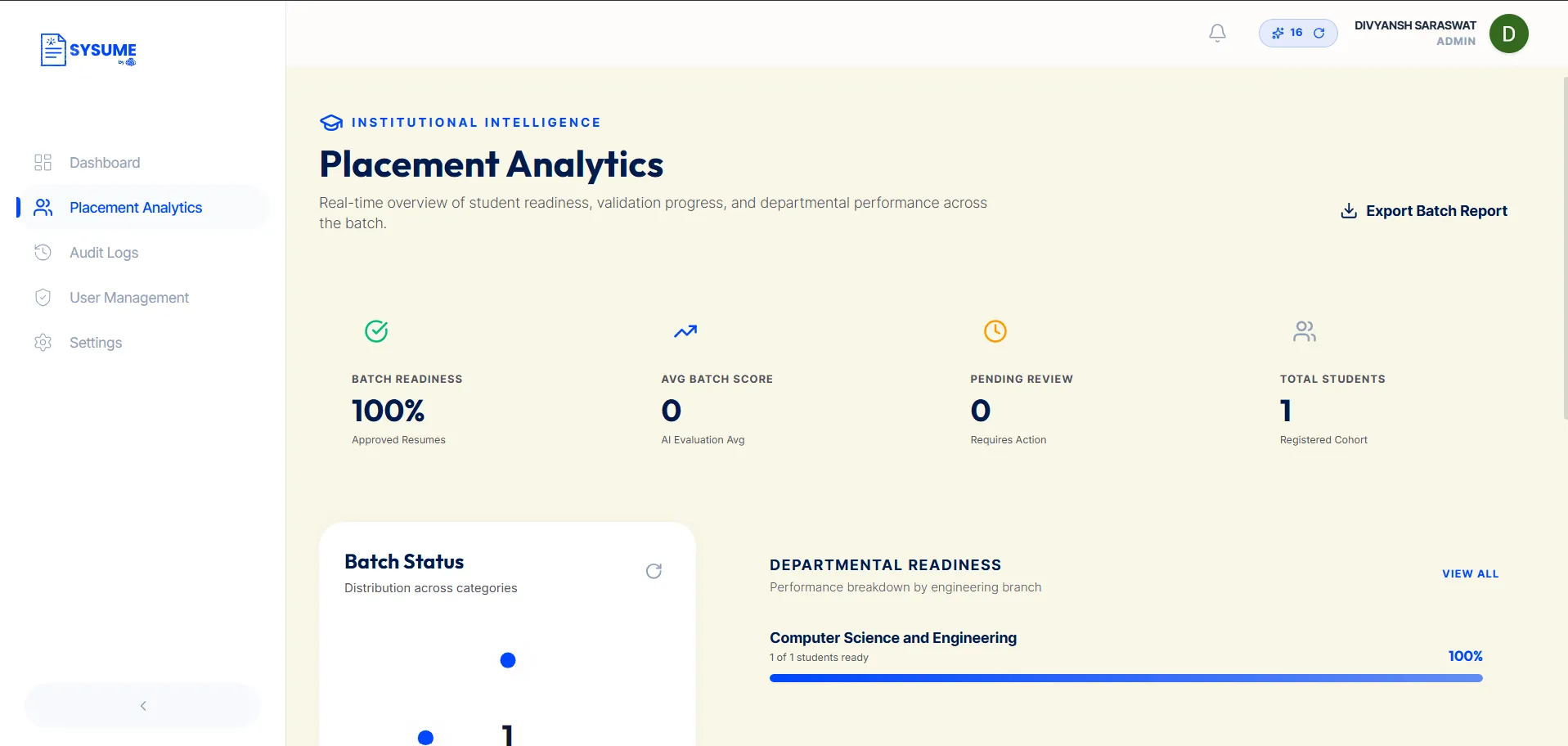Viewport: 1568px width, 746px height.
Task: Click the Total Students people icon
Action: point(1305,331)
